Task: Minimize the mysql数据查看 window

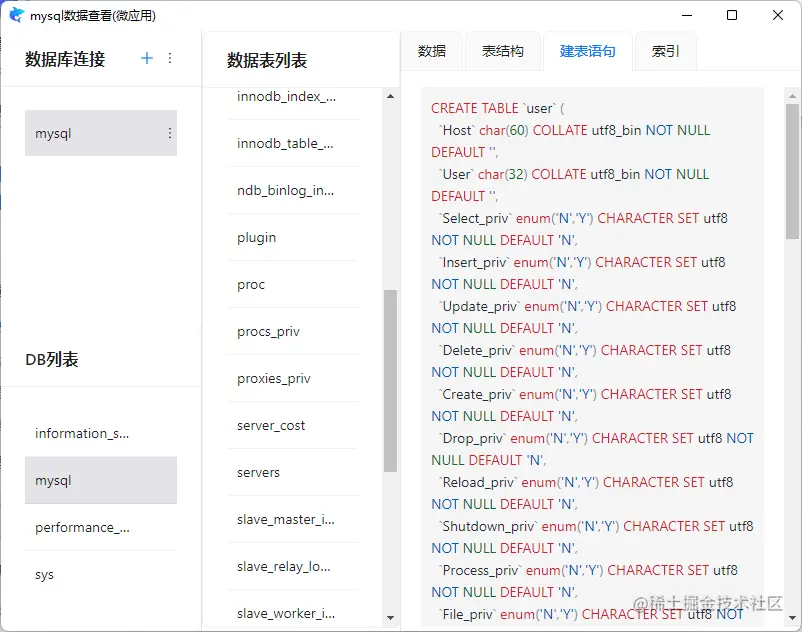Action: click(687, 15)
